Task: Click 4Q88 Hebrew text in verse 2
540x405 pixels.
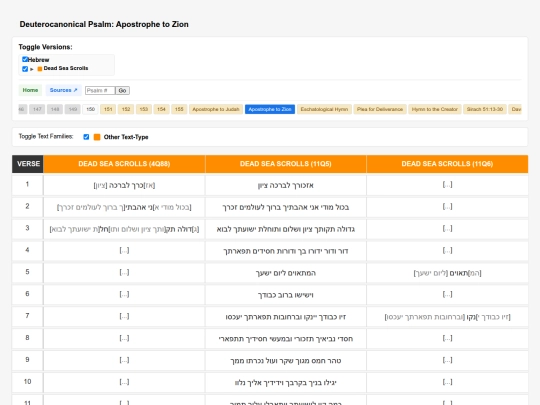Action: click(x=124, y=207)
